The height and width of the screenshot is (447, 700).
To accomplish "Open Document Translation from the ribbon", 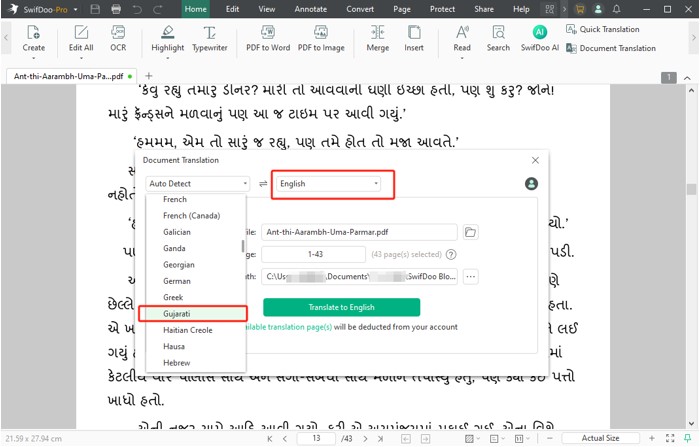I will pos(611,48).
